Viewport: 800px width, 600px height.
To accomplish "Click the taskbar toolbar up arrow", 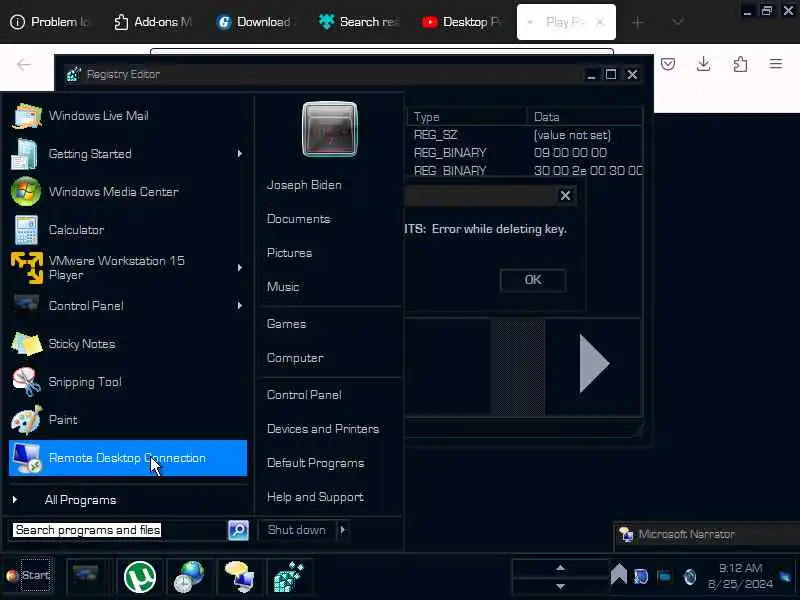I will (560, 568).
